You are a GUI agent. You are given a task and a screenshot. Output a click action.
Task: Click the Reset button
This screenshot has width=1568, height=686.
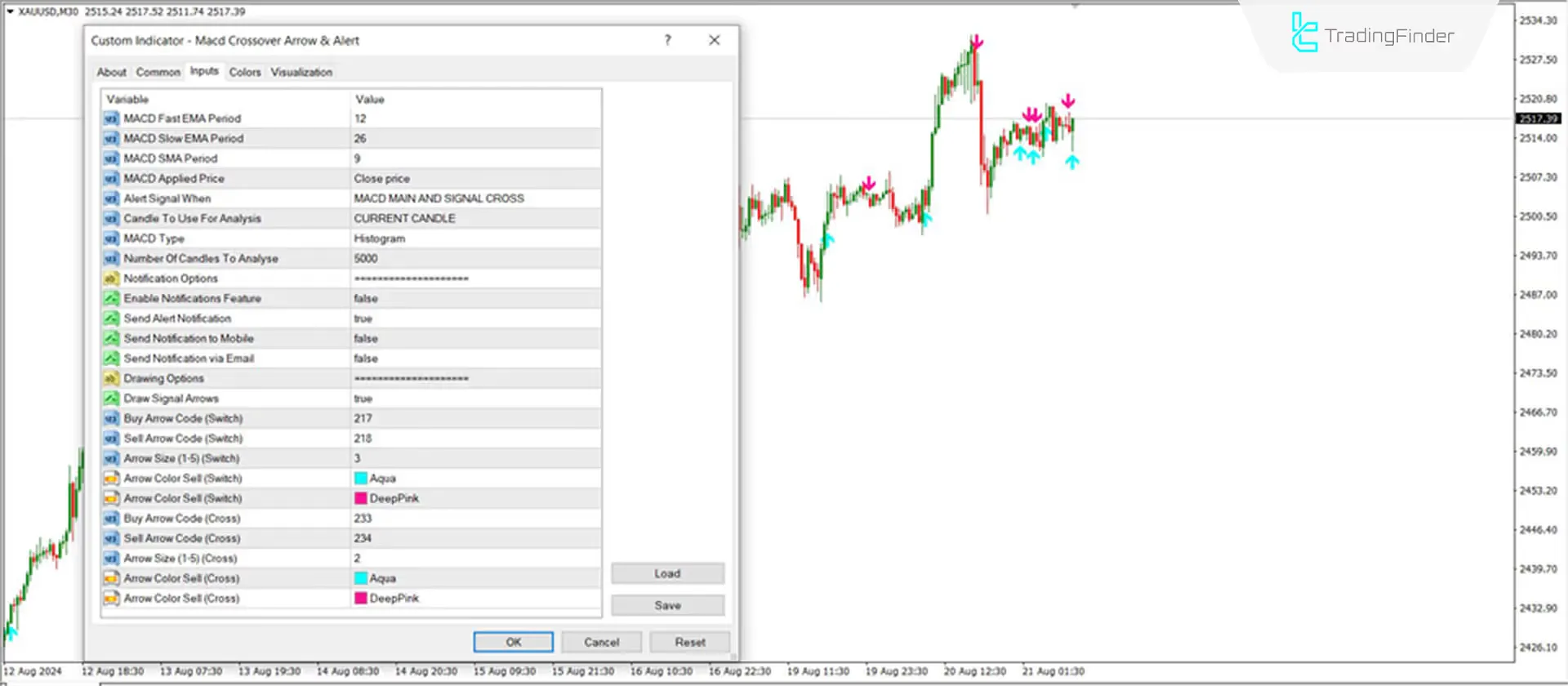[690, 642]
